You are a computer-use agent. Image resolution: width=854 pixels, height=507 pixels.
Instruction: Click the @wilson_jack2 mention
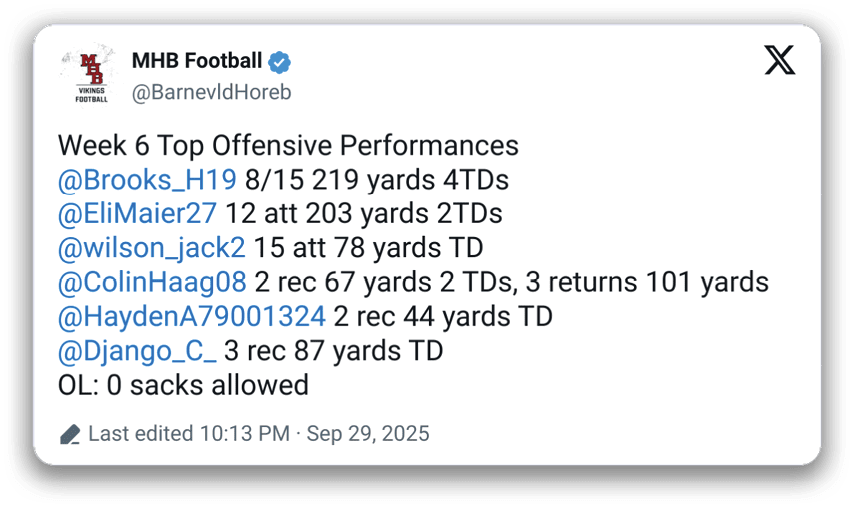click(x=151, y=248)
